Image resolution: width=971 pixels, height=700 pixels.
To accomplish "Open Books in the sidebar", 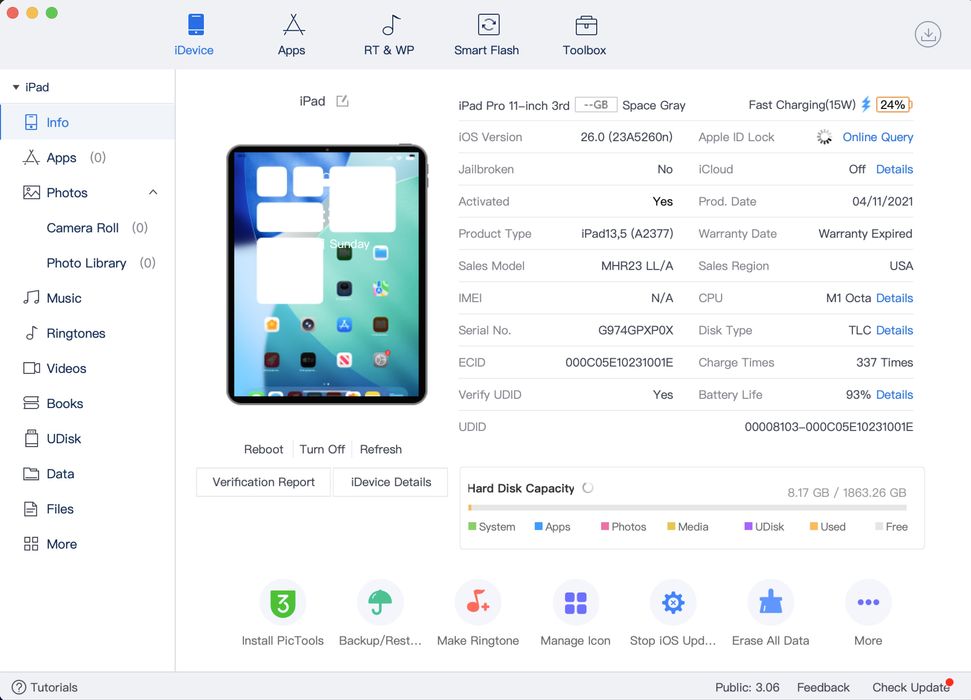I will [x=88, y=403].
